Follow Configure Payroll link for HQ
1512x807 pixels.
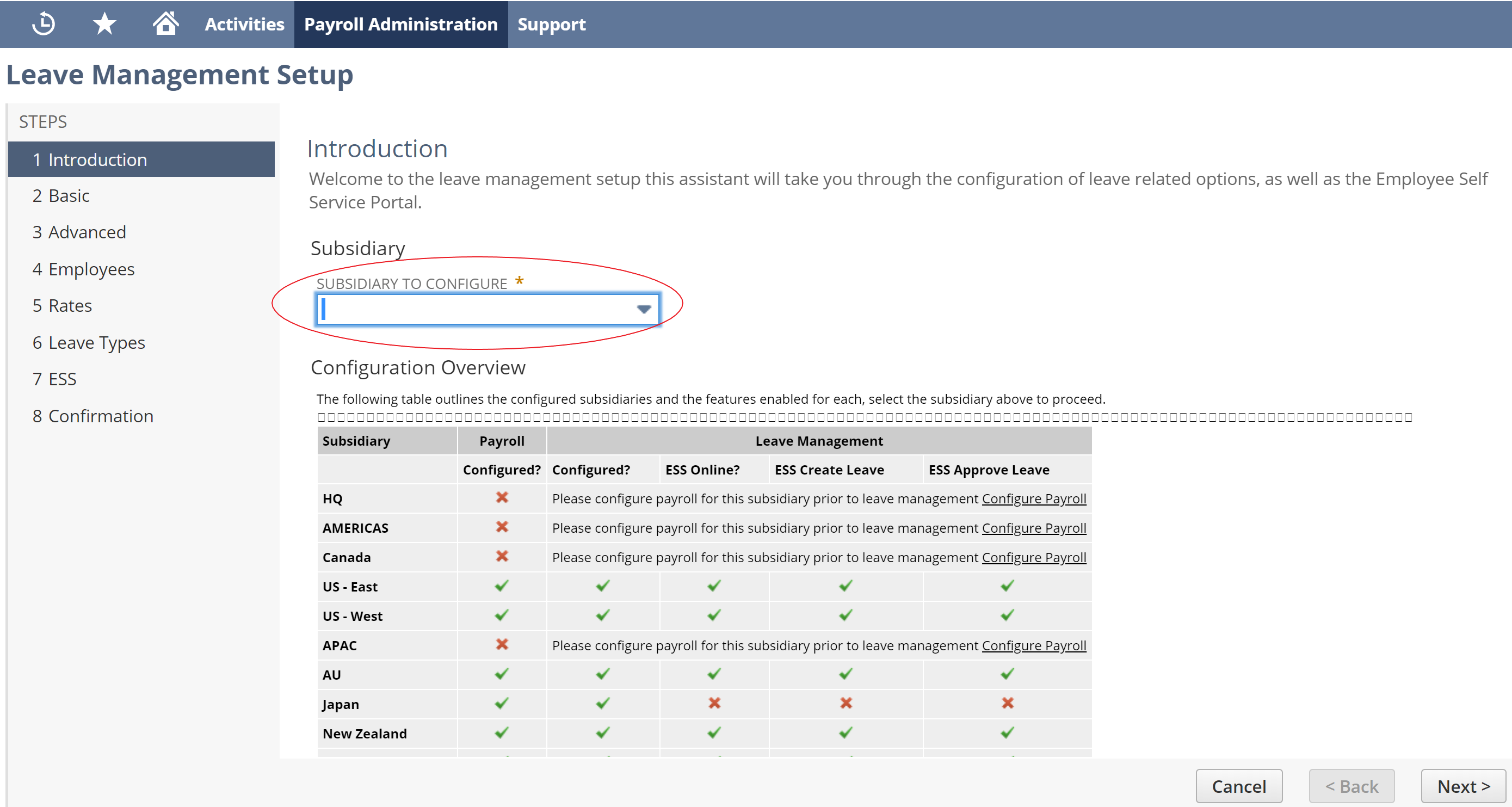(1034, 498)
